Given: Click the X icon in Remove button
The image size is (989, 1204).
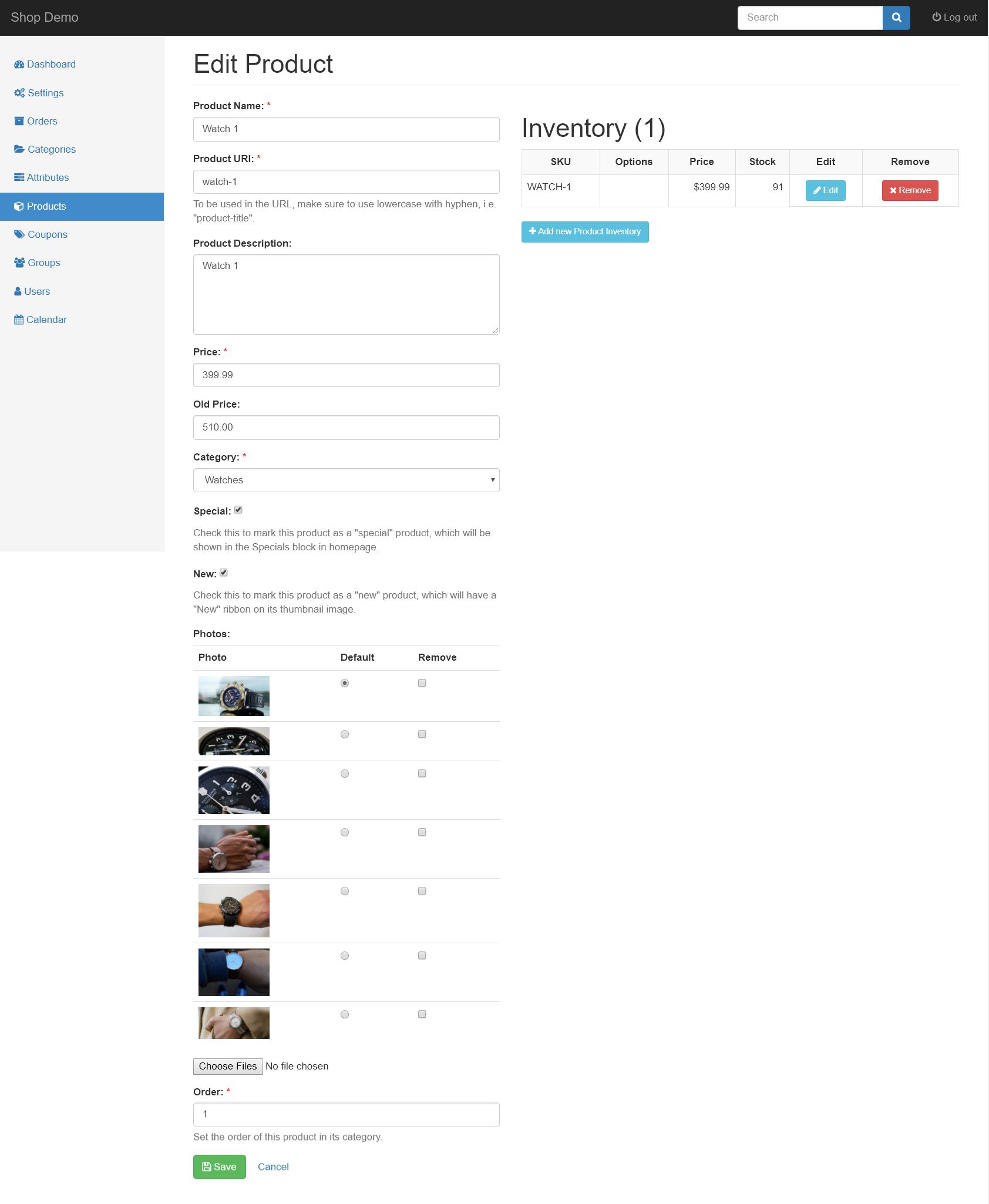Looking at the screenshot, I should click(x=893, y=190).
